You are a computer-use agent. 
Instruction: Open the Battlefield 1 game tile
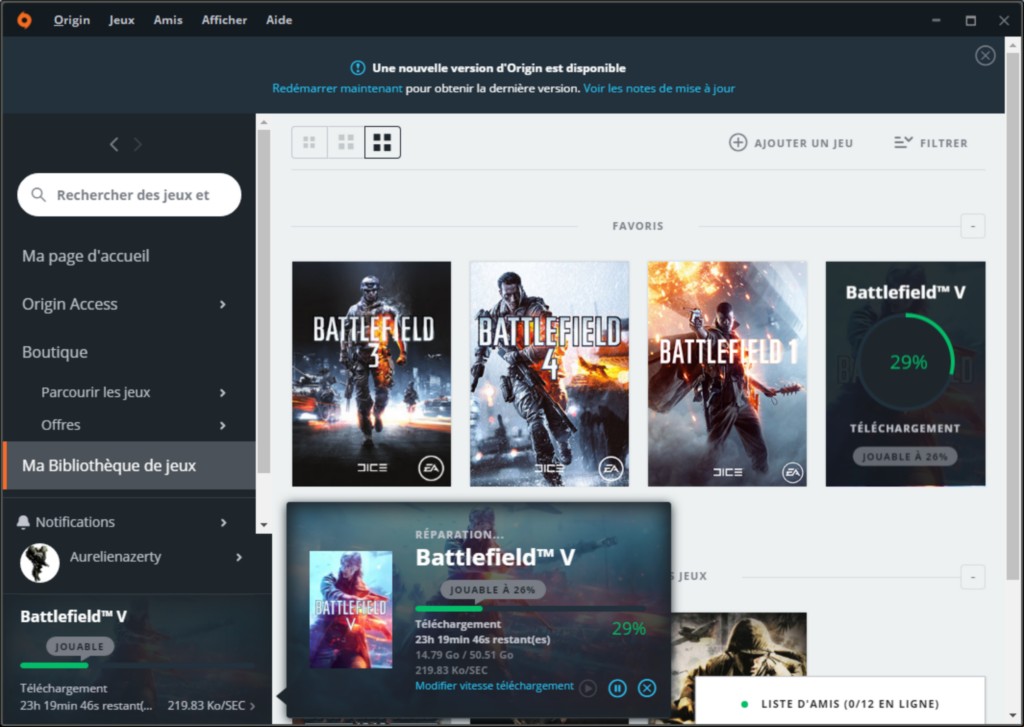[x=727, y=374]
